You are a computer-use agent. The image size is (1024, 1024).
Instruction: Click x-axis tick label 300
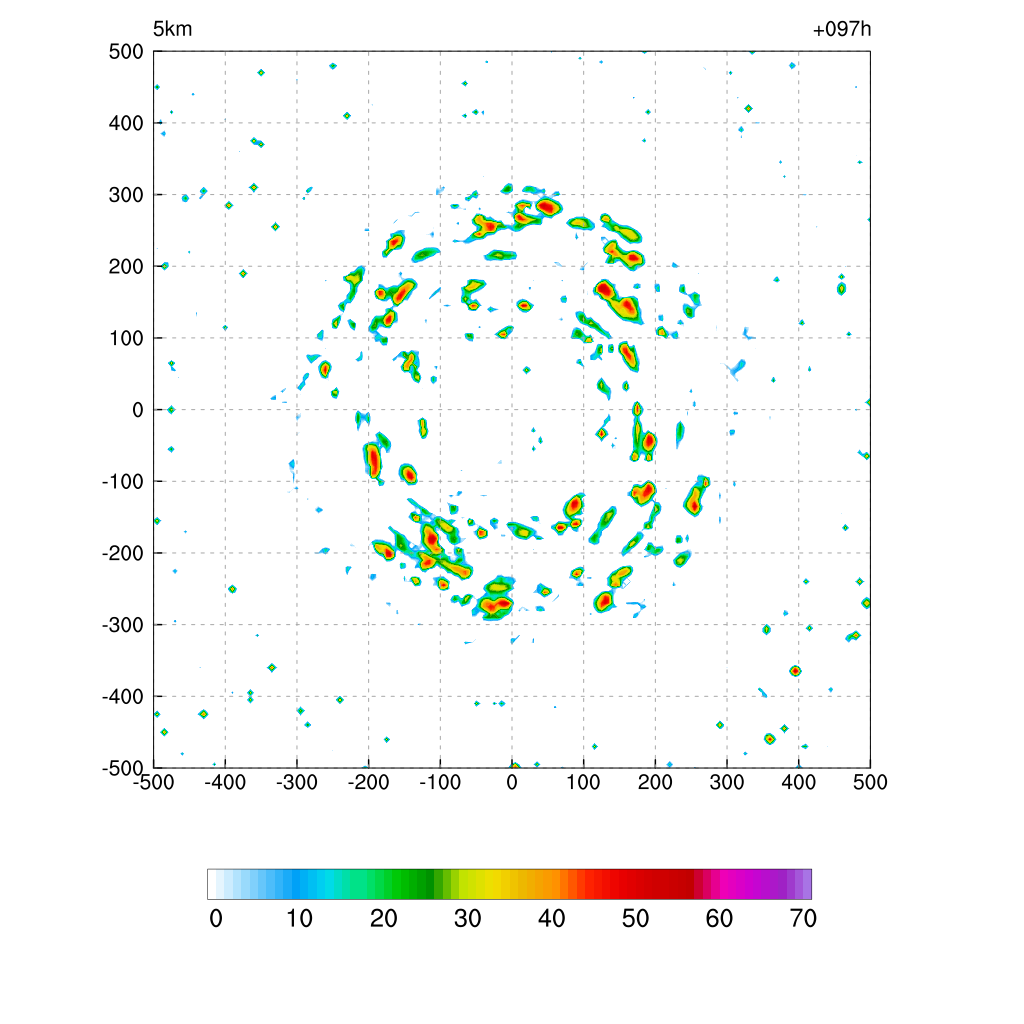point(727,782)
